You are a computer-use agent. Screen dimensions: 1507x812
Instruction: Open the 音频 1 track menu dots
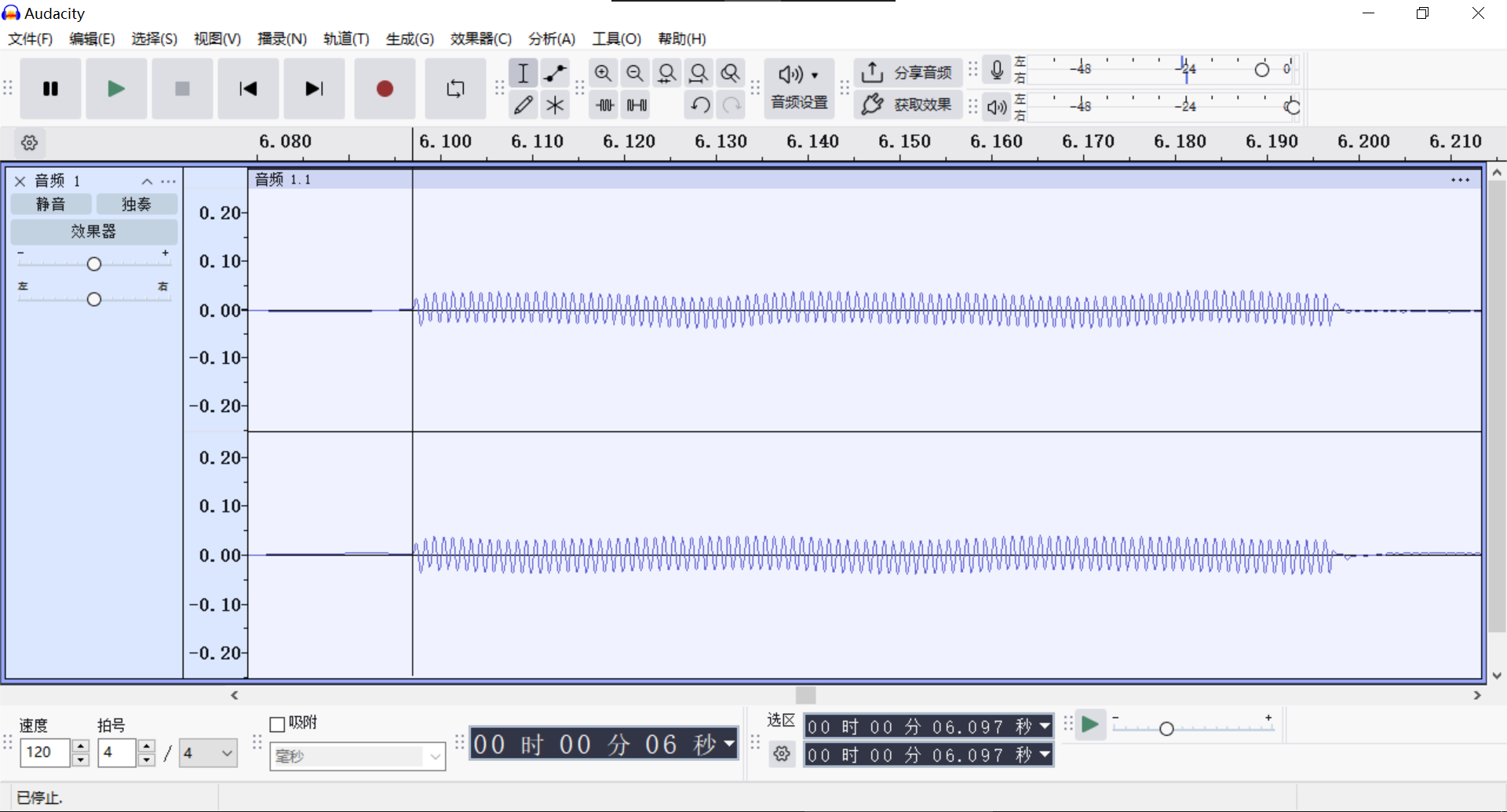(x=169, y=181)
